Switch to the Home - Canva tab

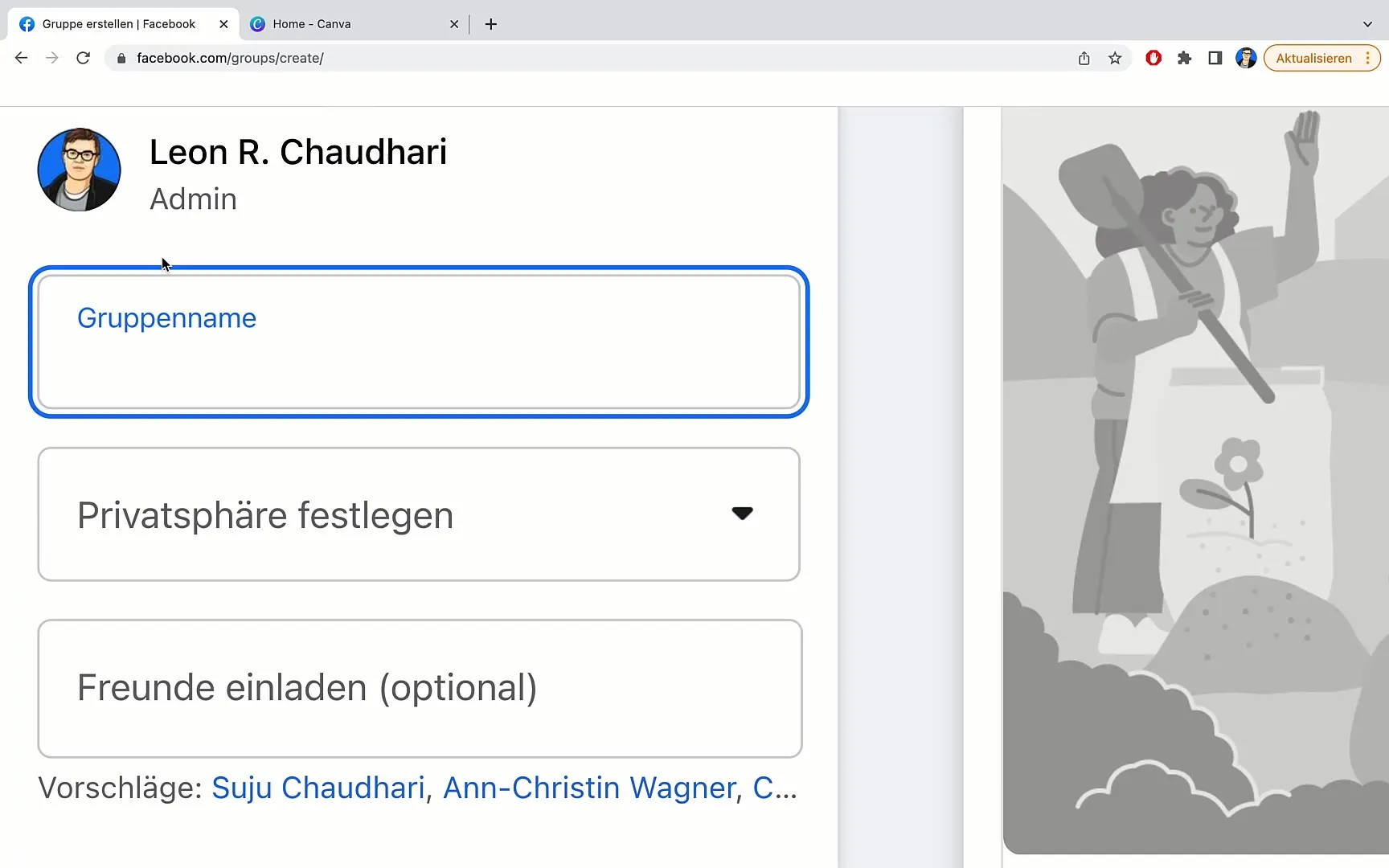coord(354,24)
